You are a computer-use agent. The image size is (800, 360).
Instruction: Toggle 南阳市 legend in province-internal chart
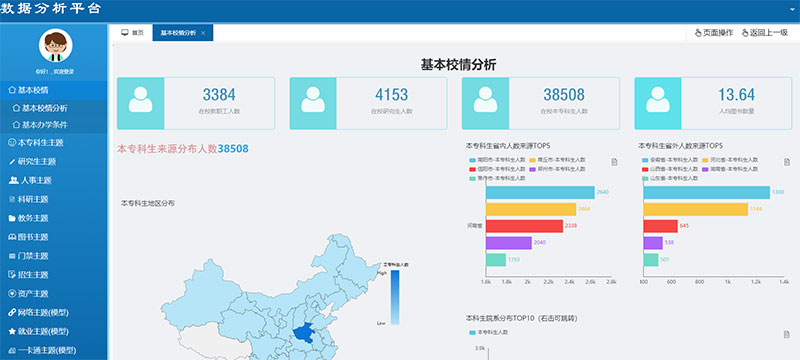pos(496,160)
